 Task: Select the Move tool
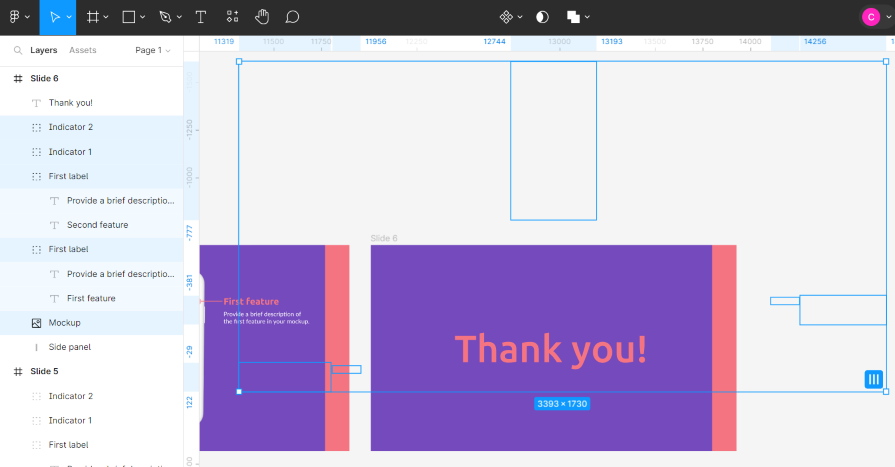tap(55, 17)
